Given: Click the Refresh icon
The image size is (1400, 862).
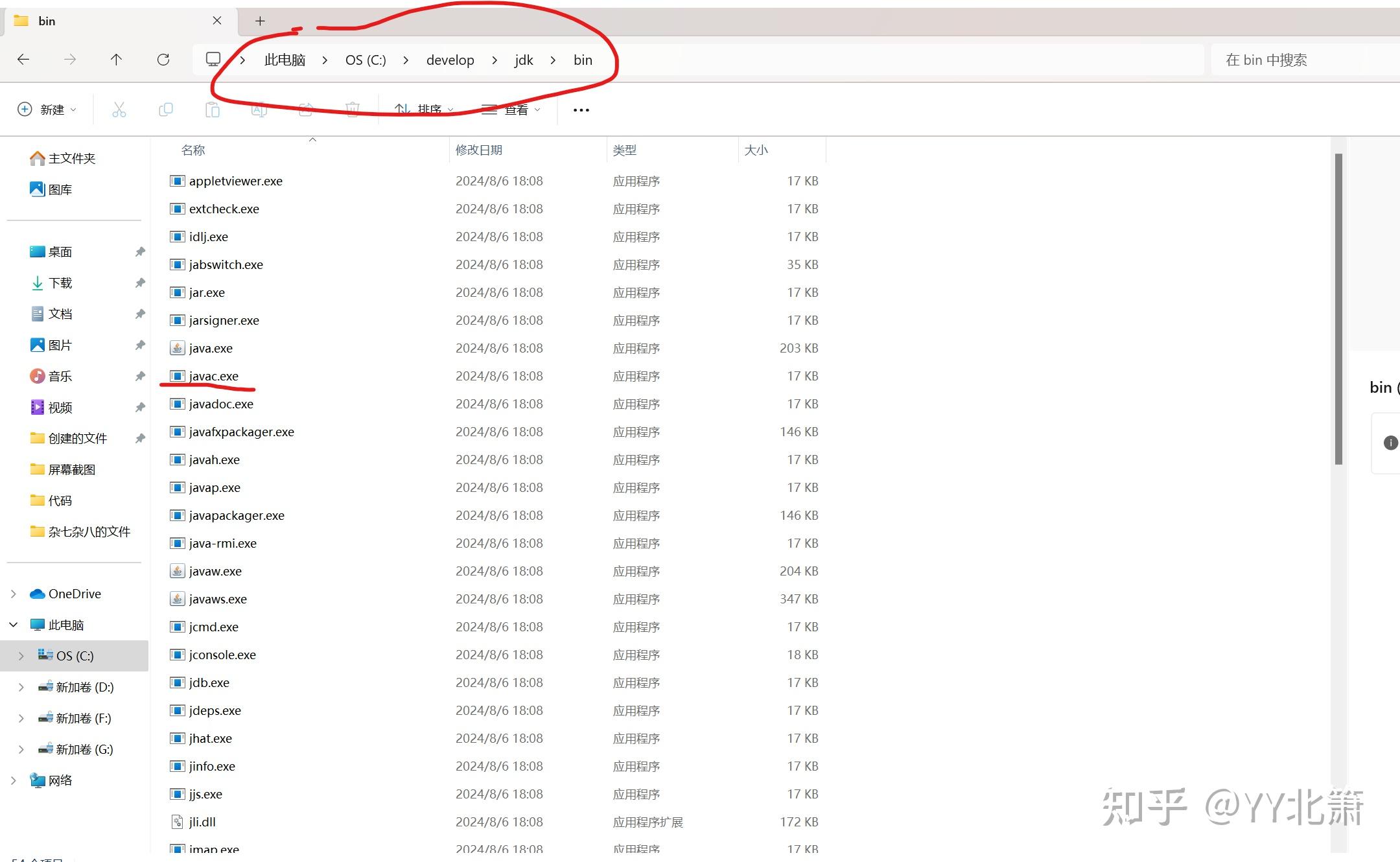Looking at the screenshot, I should [163, 60].
